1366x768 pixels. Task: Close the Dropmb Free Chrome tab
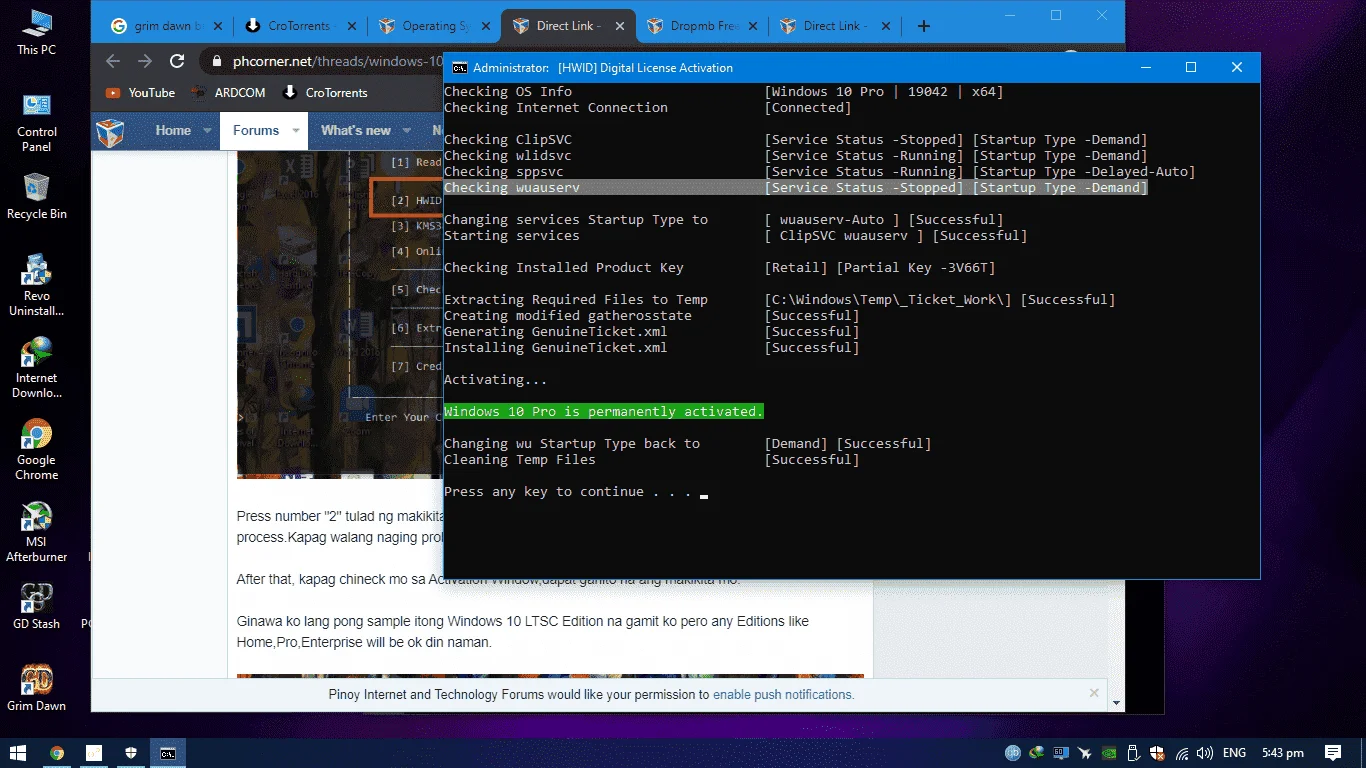point(754,26)
